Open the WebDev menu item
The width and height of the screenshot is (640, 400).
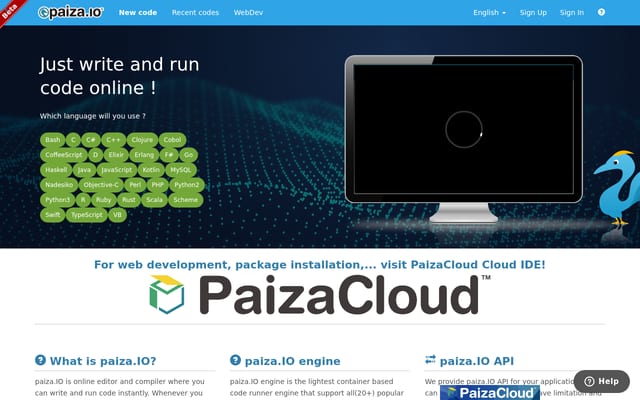pos(248,12)
